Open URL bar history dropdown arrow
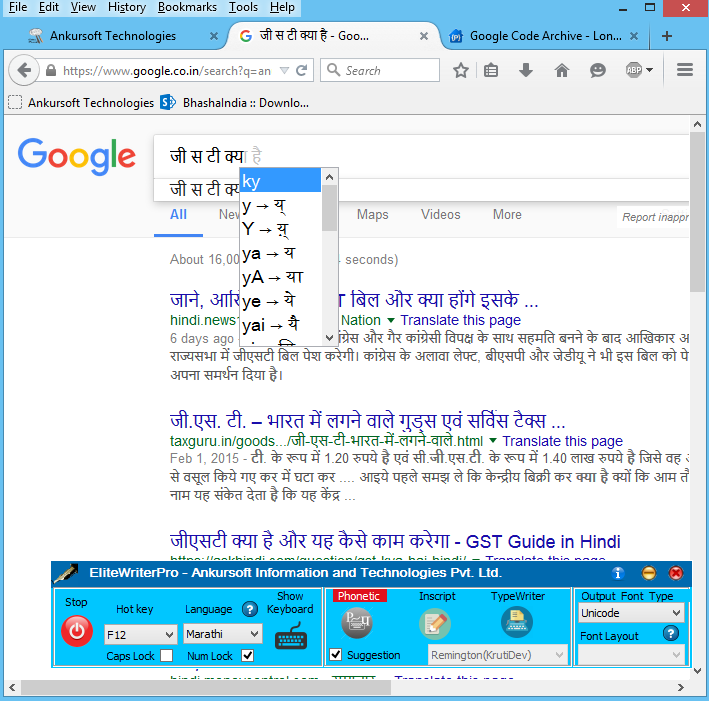The height and width of the screenshot is (701, 709). pos(284,71)
